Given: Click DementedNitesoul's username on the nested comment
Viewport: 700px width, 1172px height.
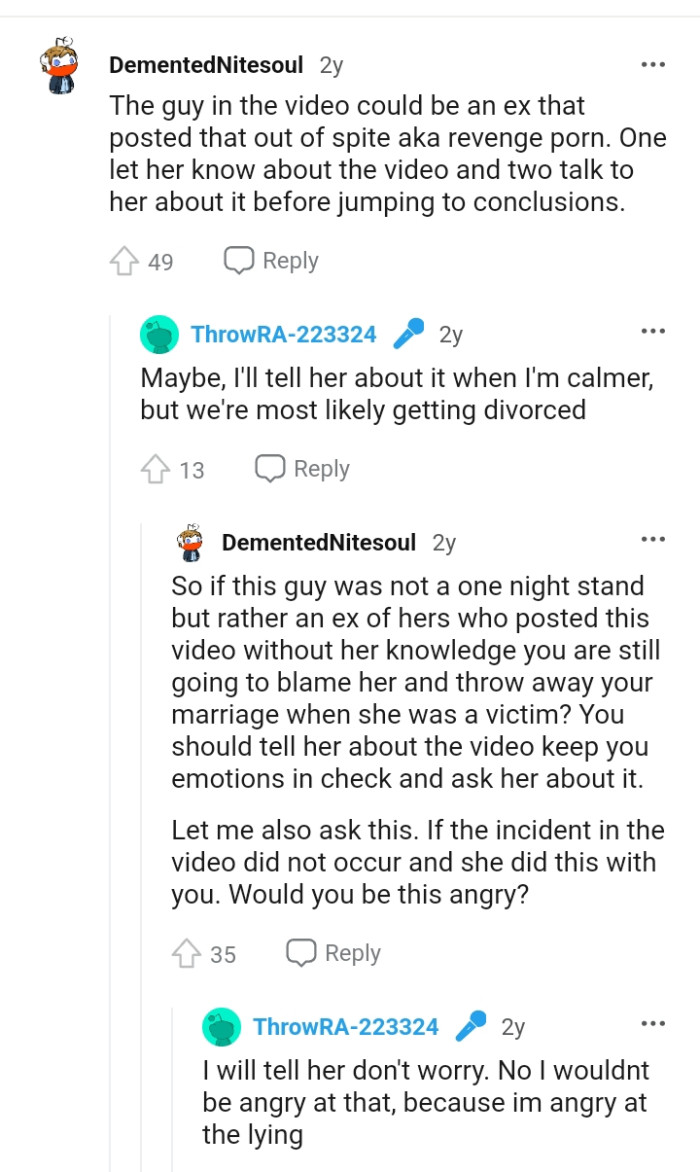Looking at the screenshot, I should [x=318, y=542].
